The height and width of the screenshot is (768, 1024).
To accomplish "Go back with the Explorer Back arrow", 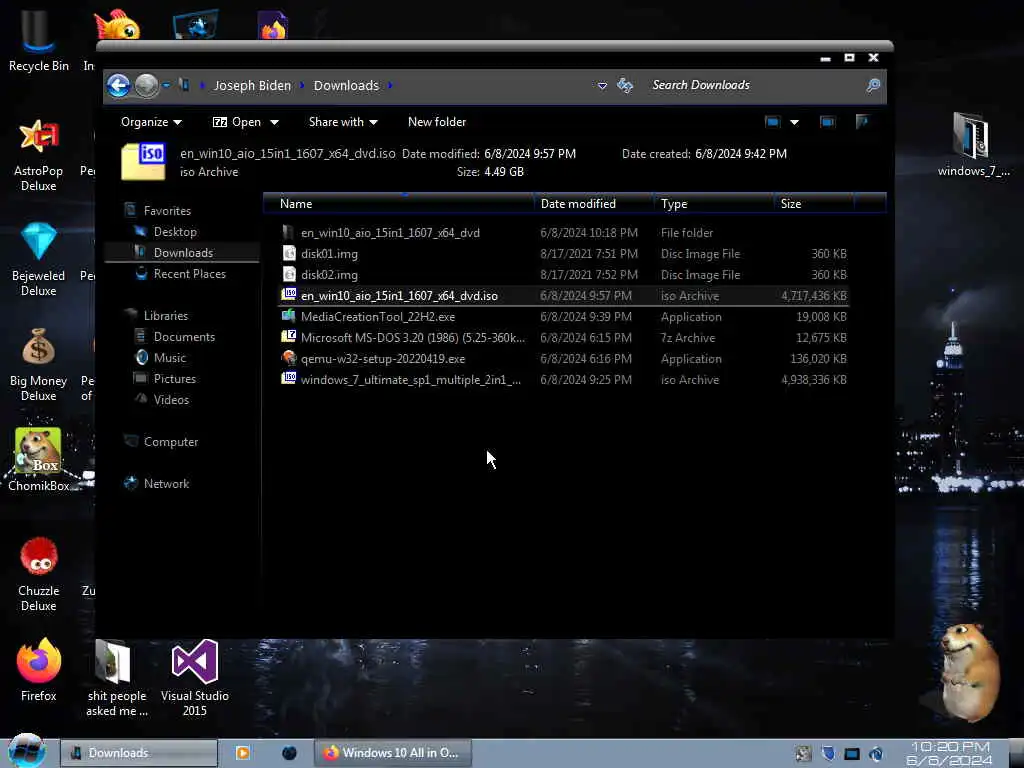I will pyautogui.click(x=118, y=86).
